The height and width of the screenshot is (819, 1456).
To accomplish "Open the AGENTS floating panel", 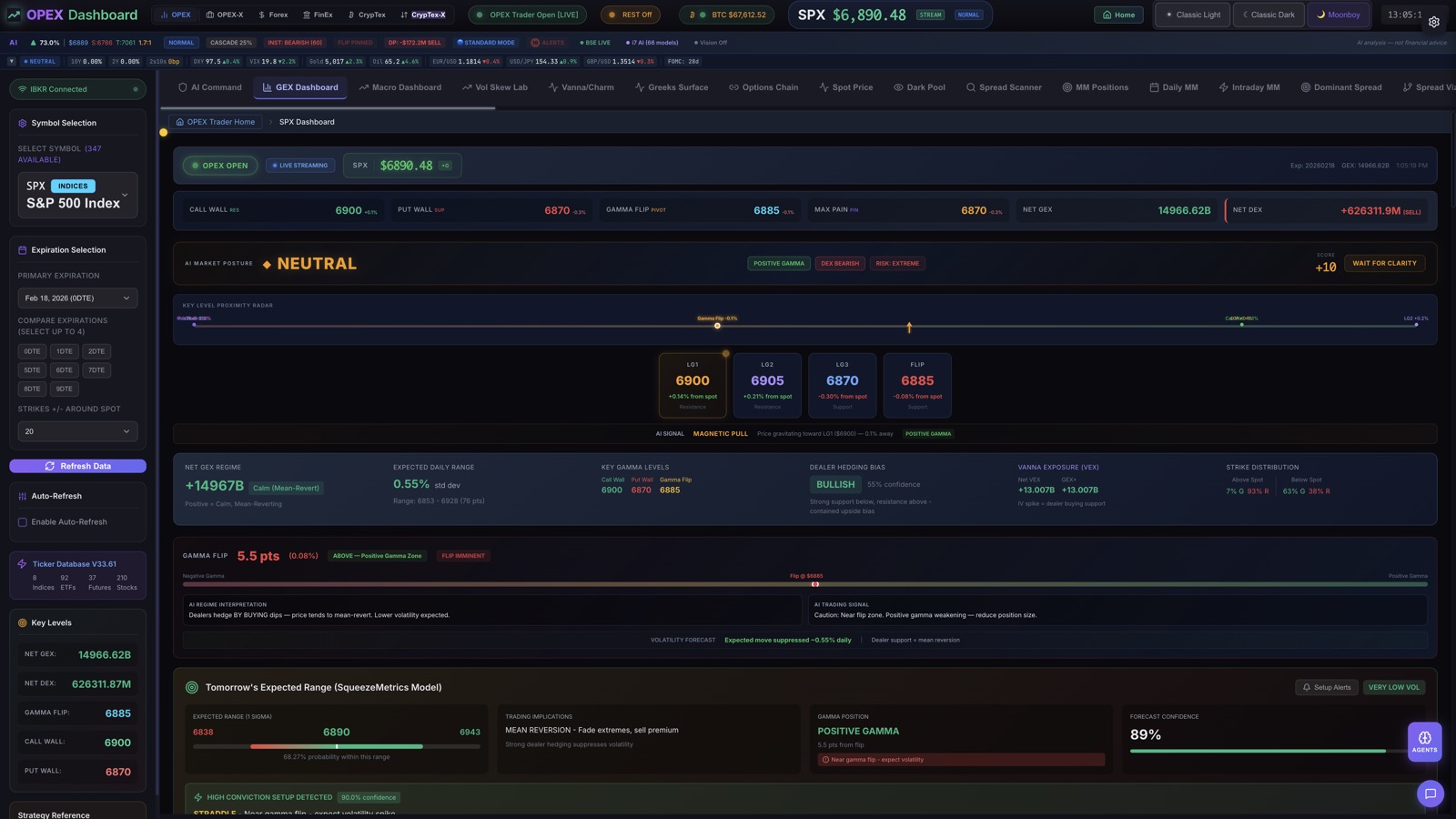I will 1424,742.
